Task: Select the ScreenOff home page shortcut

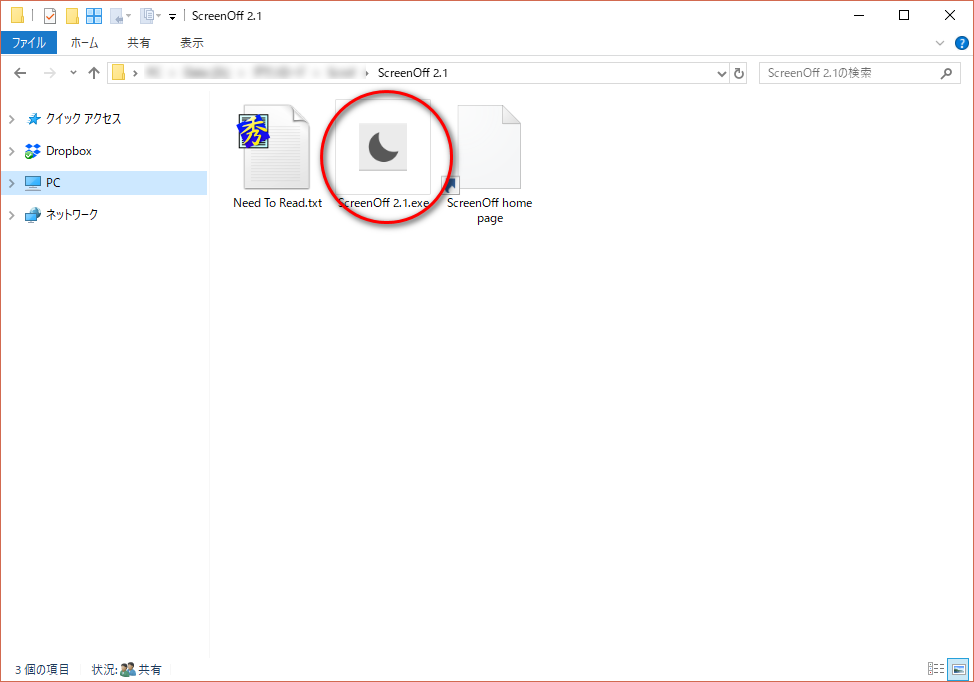Action: (x=489, y=150)
